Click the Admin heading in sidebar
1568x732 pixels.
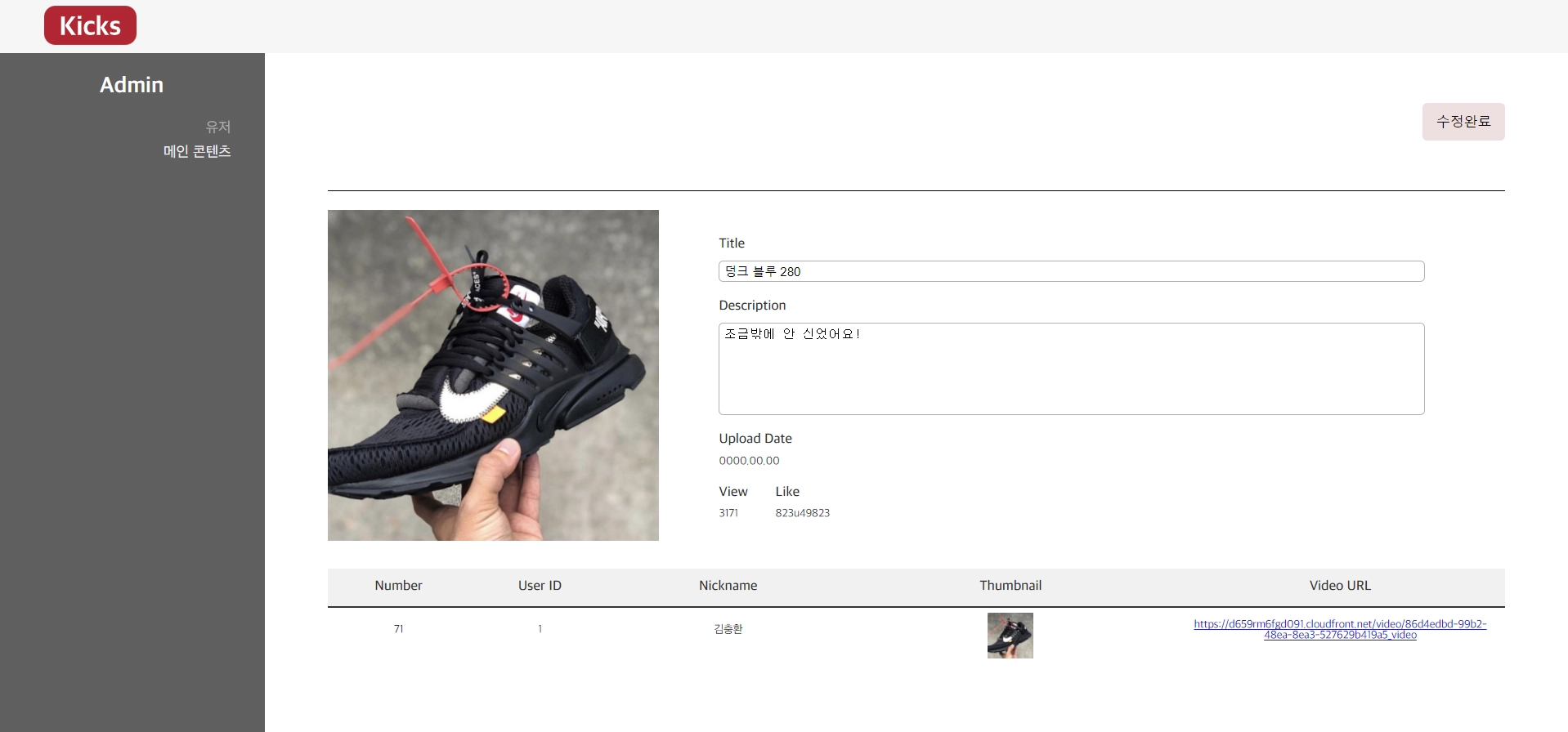coord(132,85)
